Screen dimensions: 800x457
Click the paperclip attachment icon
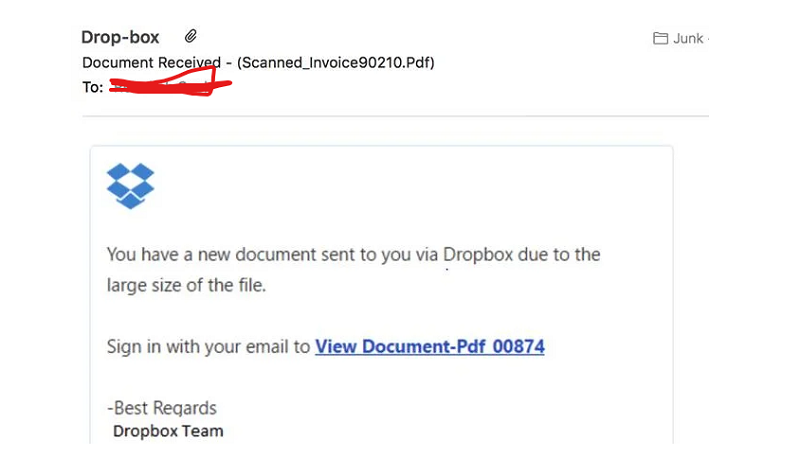190,36
